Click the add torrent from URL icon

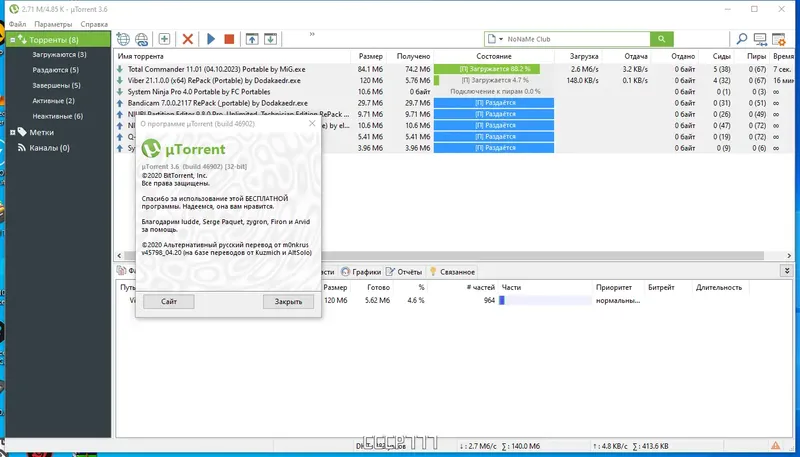point(141,39)
